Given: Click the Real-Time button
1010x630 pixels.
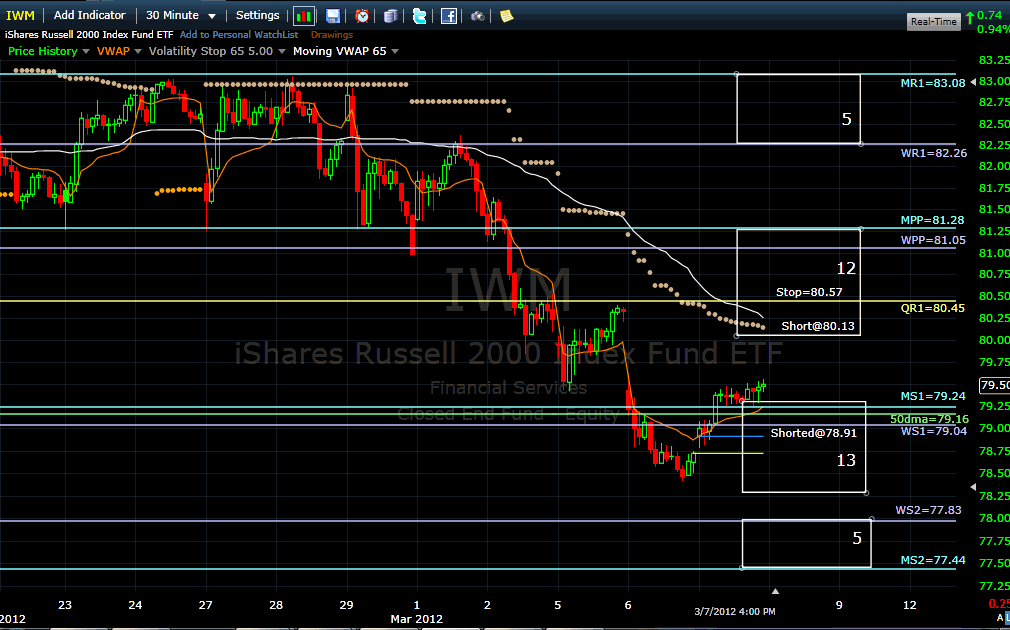Looking at the screenshot, I should tap(933, 21).
